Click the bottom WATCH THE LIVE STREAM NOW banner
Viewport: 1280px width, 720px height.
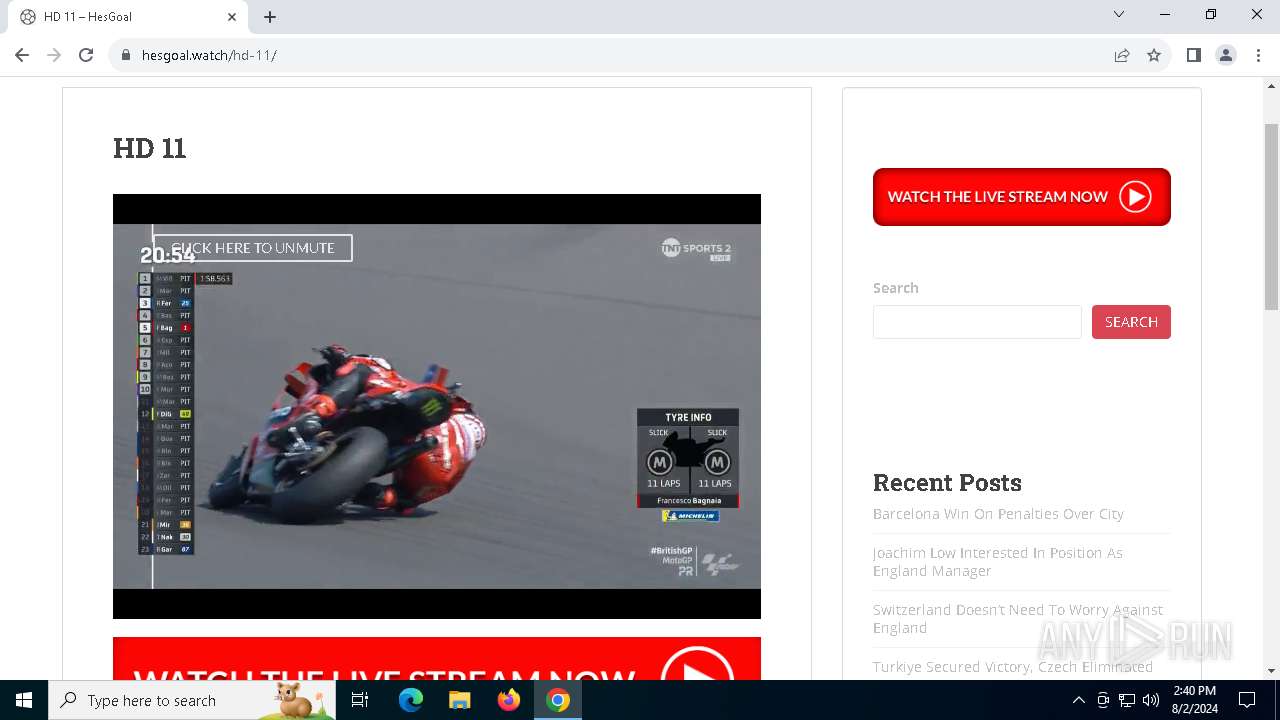[x=437, y=659]
